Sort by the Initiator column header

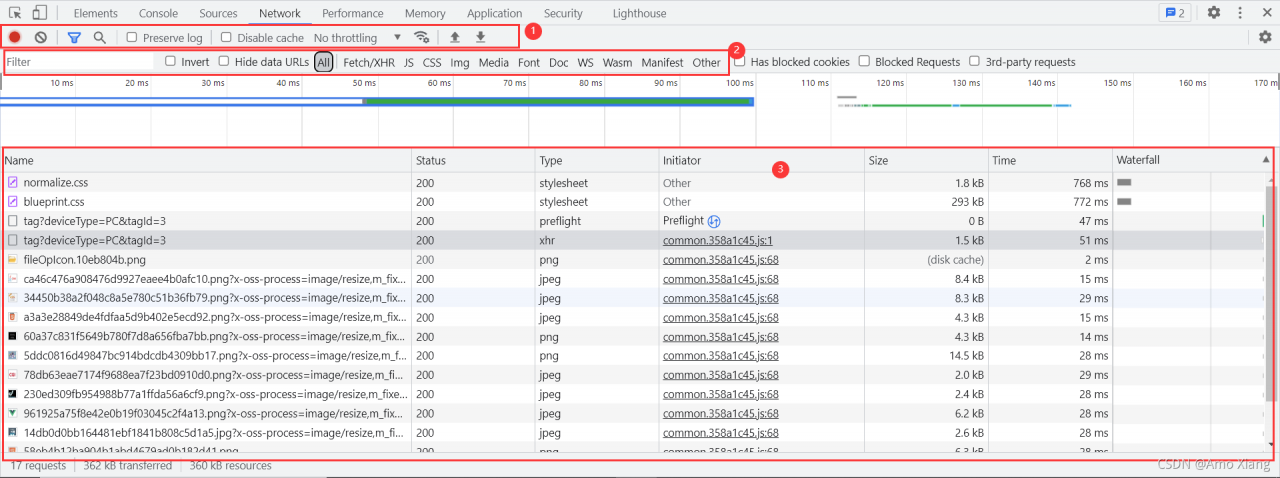coord(762,160)
